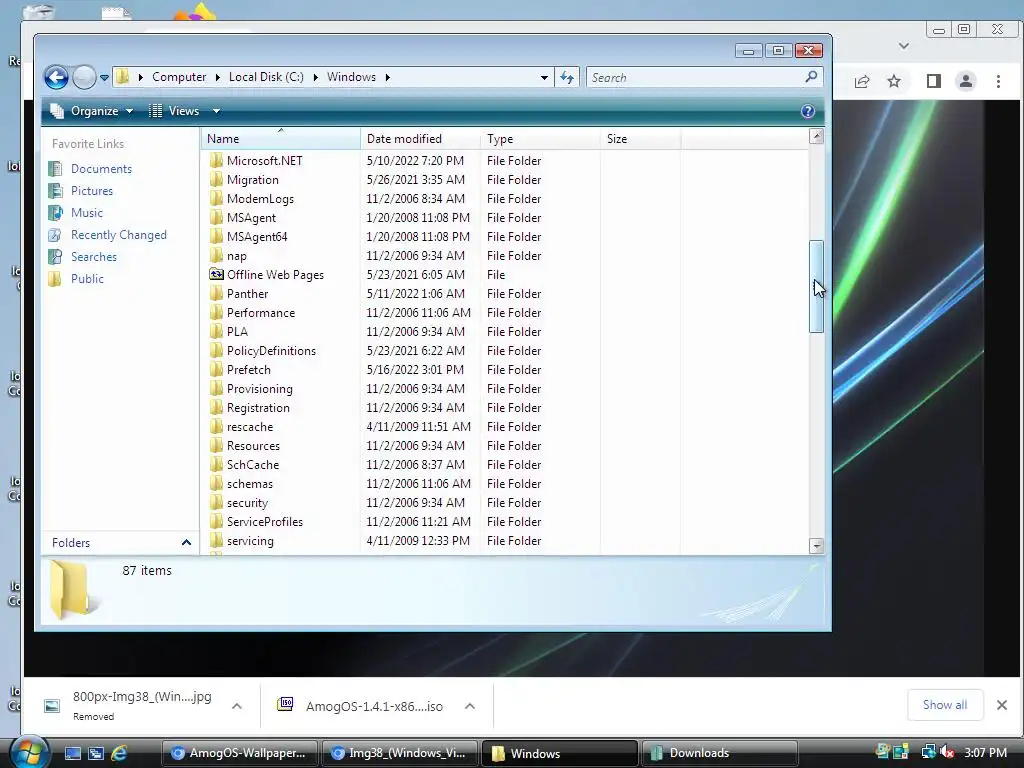Image resolution: width=1024 pixels, height=768 pixels.
Task: Click the file list scroll up arrow
Action: [x=816, y=136]
